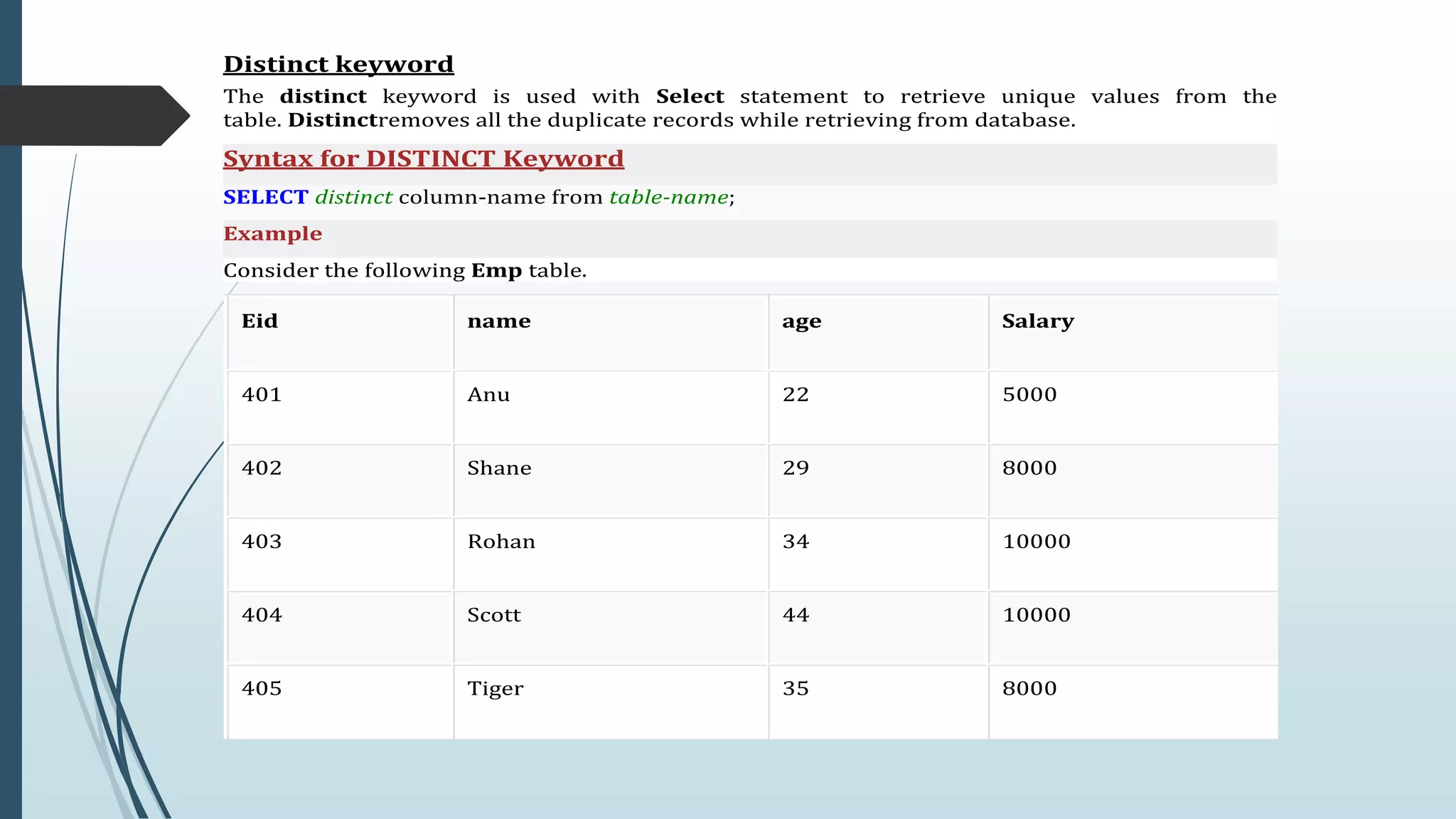This screenshot has height=819, width=1456.
Task: Click cell '405' in the table
Action: tap(341, 702)
